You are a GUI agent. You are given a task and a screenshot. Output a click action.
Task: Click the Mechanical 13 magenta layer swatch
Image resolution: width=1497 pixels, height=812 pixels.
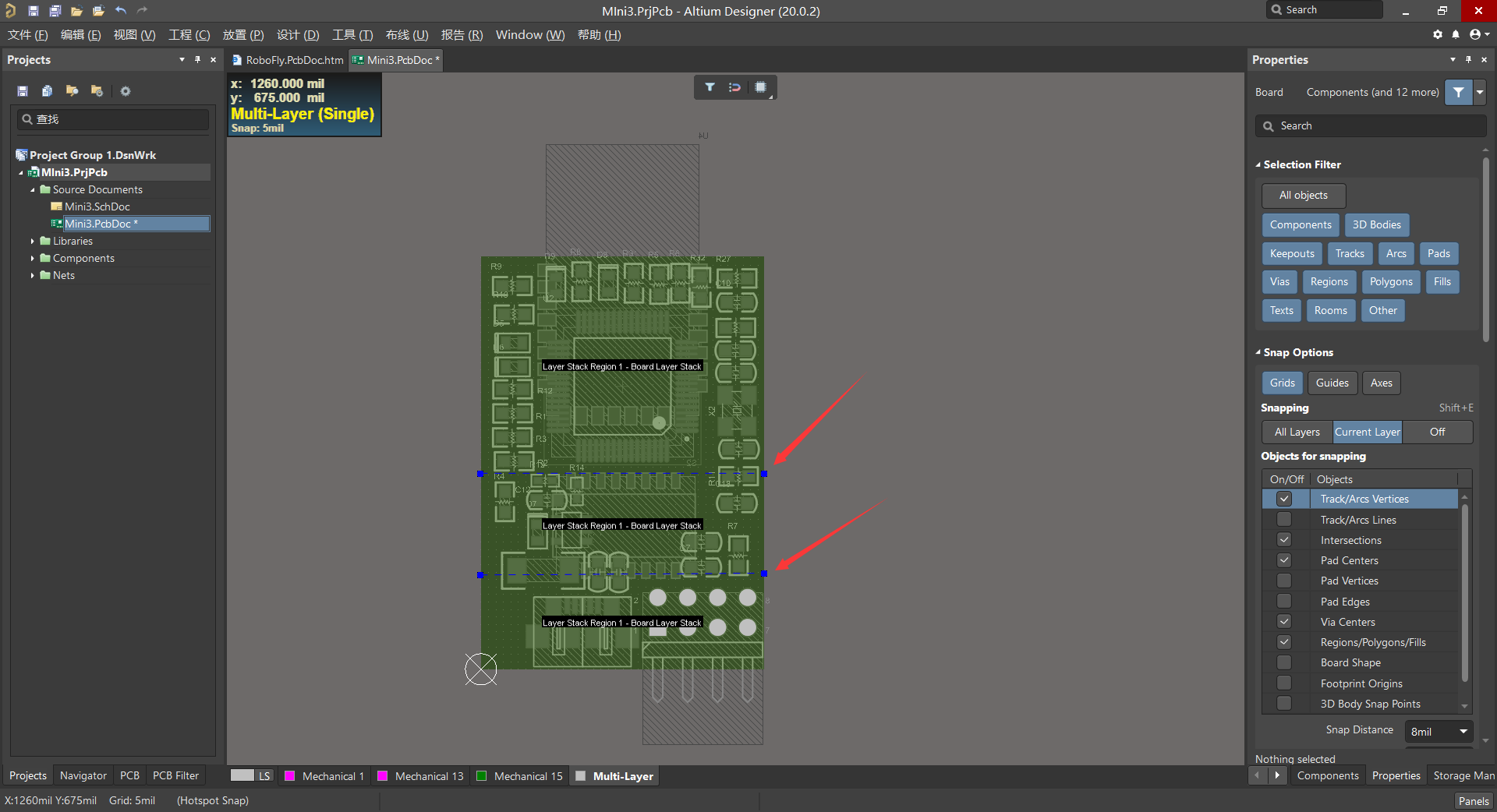(382, 775)
